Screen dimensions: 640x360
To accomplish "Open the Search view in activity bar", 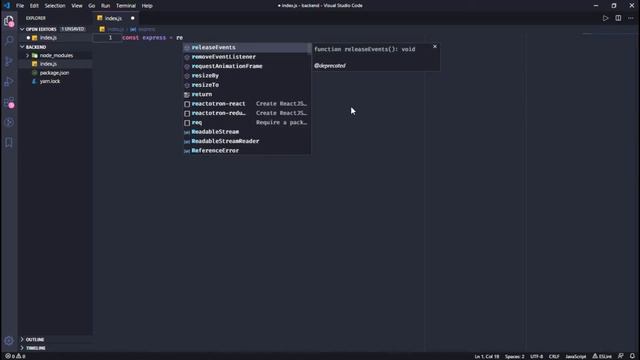I will click(9, 40).
